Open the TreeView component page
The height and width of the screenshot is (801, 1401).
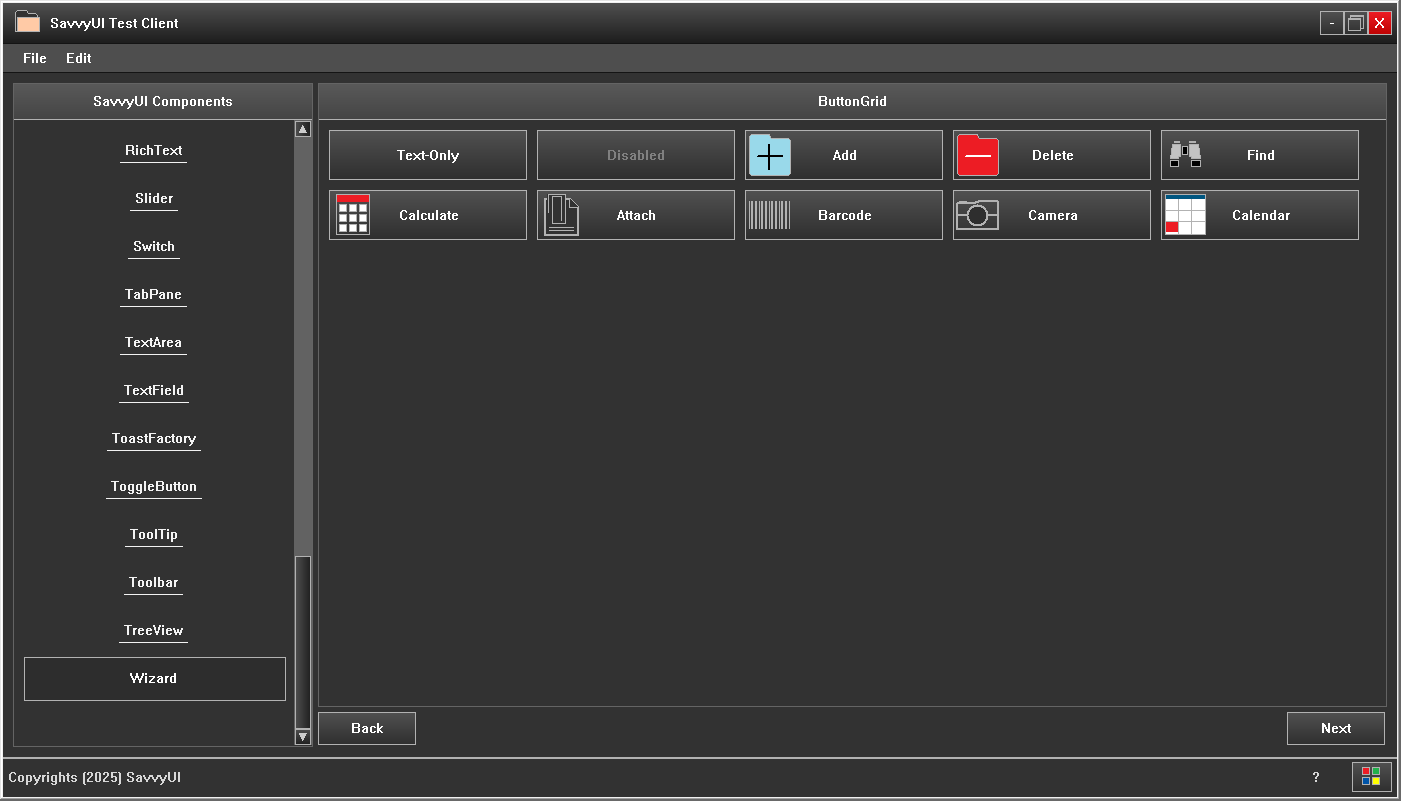[153, 630]
